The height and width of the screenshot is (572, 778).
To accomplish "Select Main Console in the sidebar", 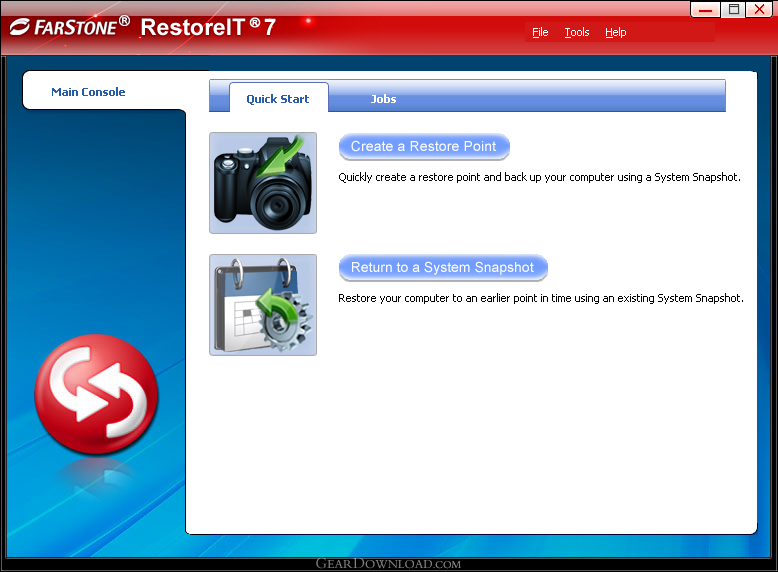I will tap(88, 92).
